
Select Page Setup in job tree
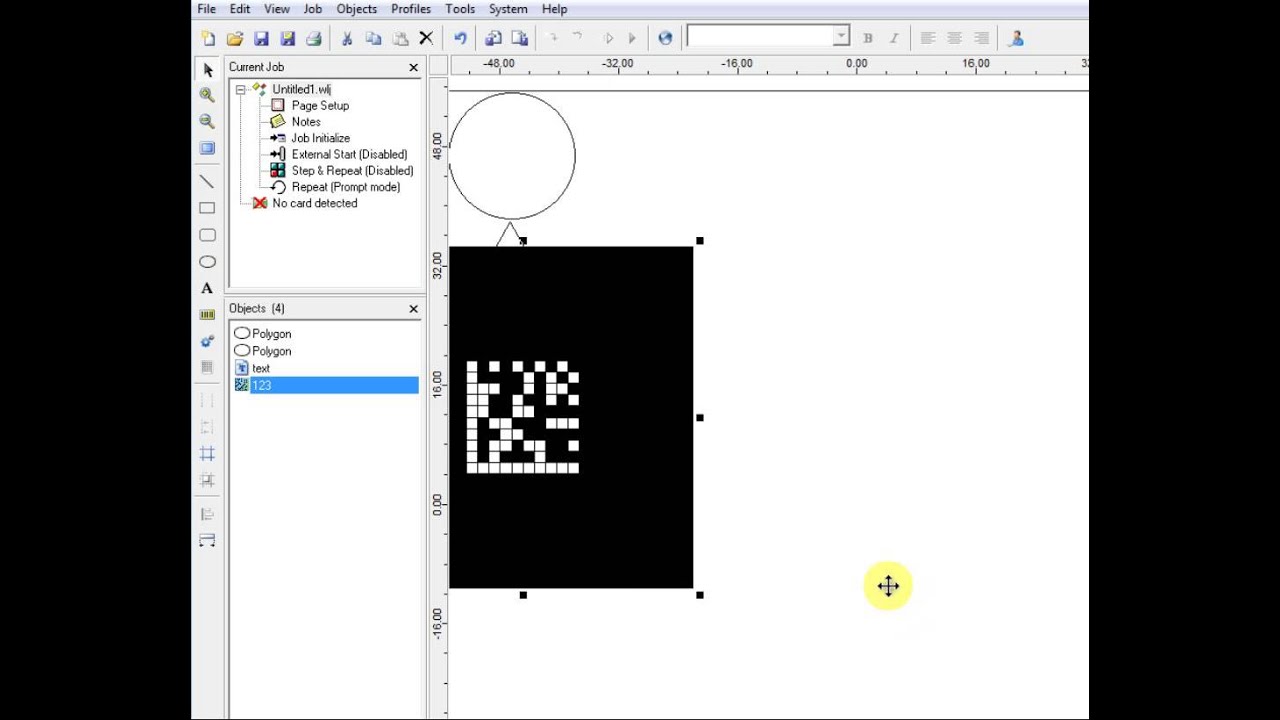point(320,105)
